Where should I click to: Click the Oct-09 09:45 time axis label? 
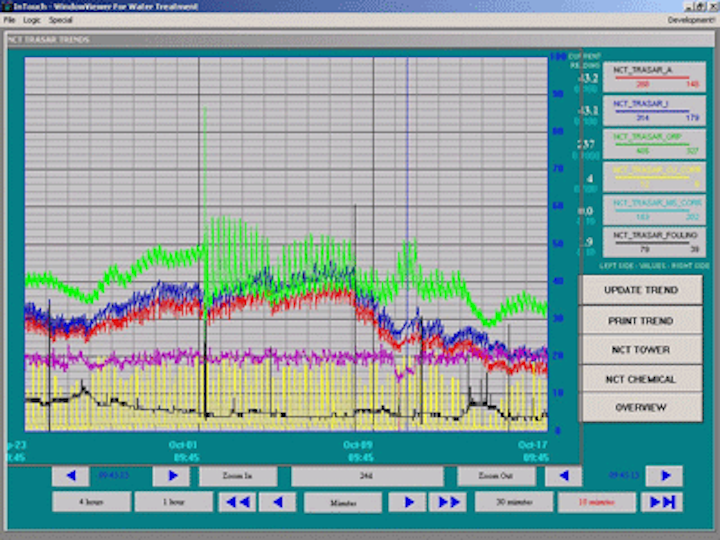[x=358, y=451]
